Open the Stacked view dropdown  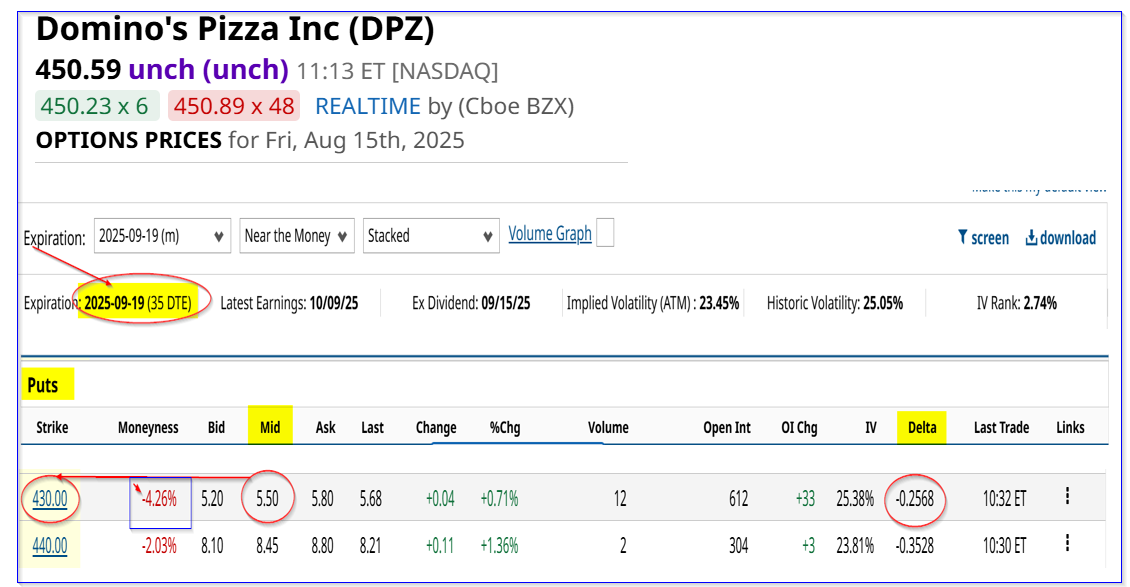[431, 236]
